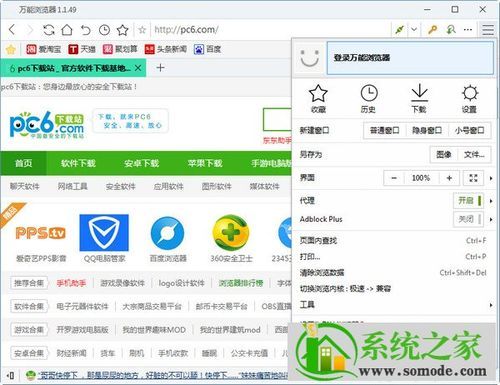Click 登录万能浏览器 login button
The image size is (500, 385).
click(410, 58)
